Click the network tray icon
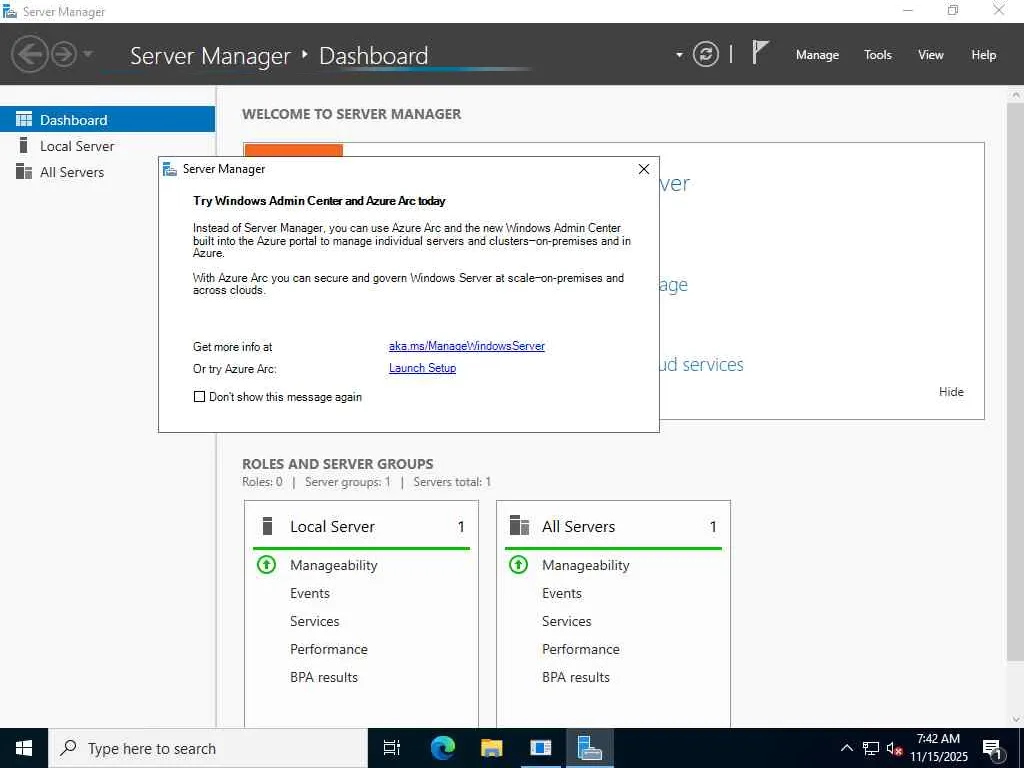Screen dimensions: 1024x768 pos(871,748)
